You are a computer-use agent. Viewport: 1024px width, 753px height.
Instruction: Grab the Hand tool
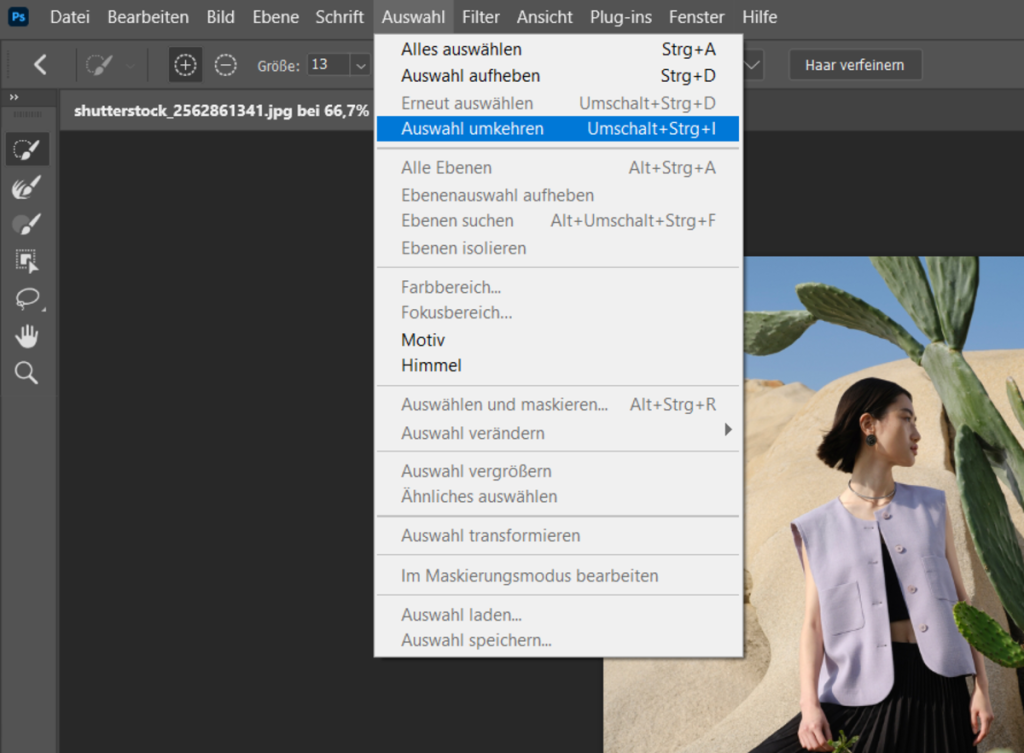click(x=27, y=336)
